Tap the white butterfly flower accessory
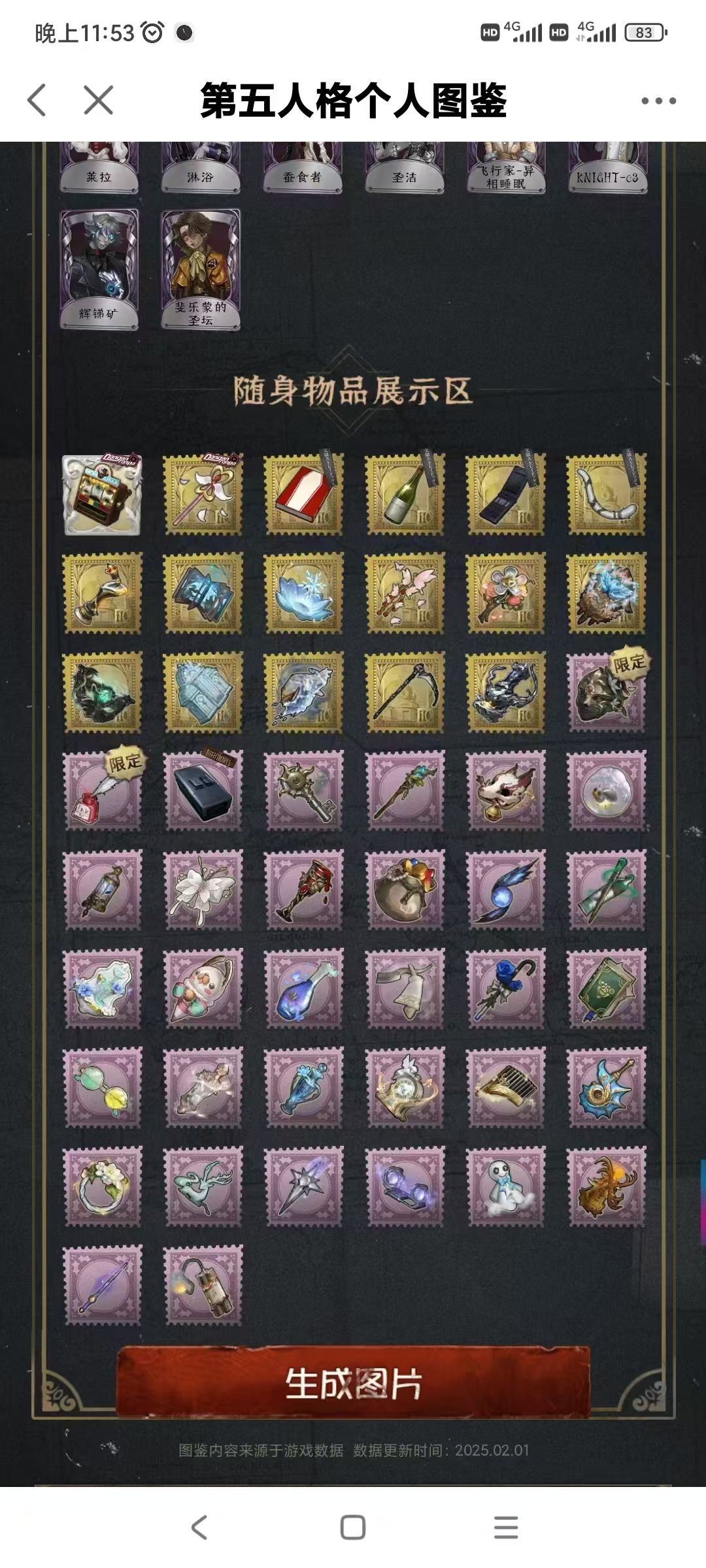Image resolution: width=706 pixels, height=1568 pixels. (x=203, y=889)
